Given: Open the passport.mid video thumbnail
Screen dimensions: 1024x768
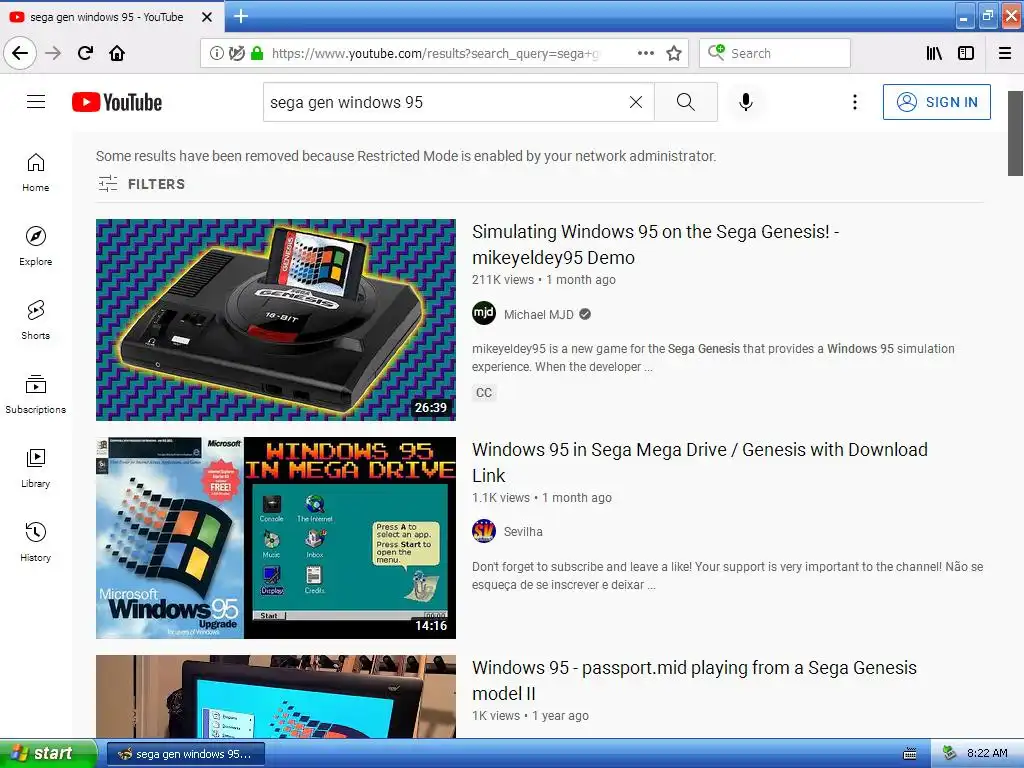Looking at the screenshot, I should coord(276,697).
